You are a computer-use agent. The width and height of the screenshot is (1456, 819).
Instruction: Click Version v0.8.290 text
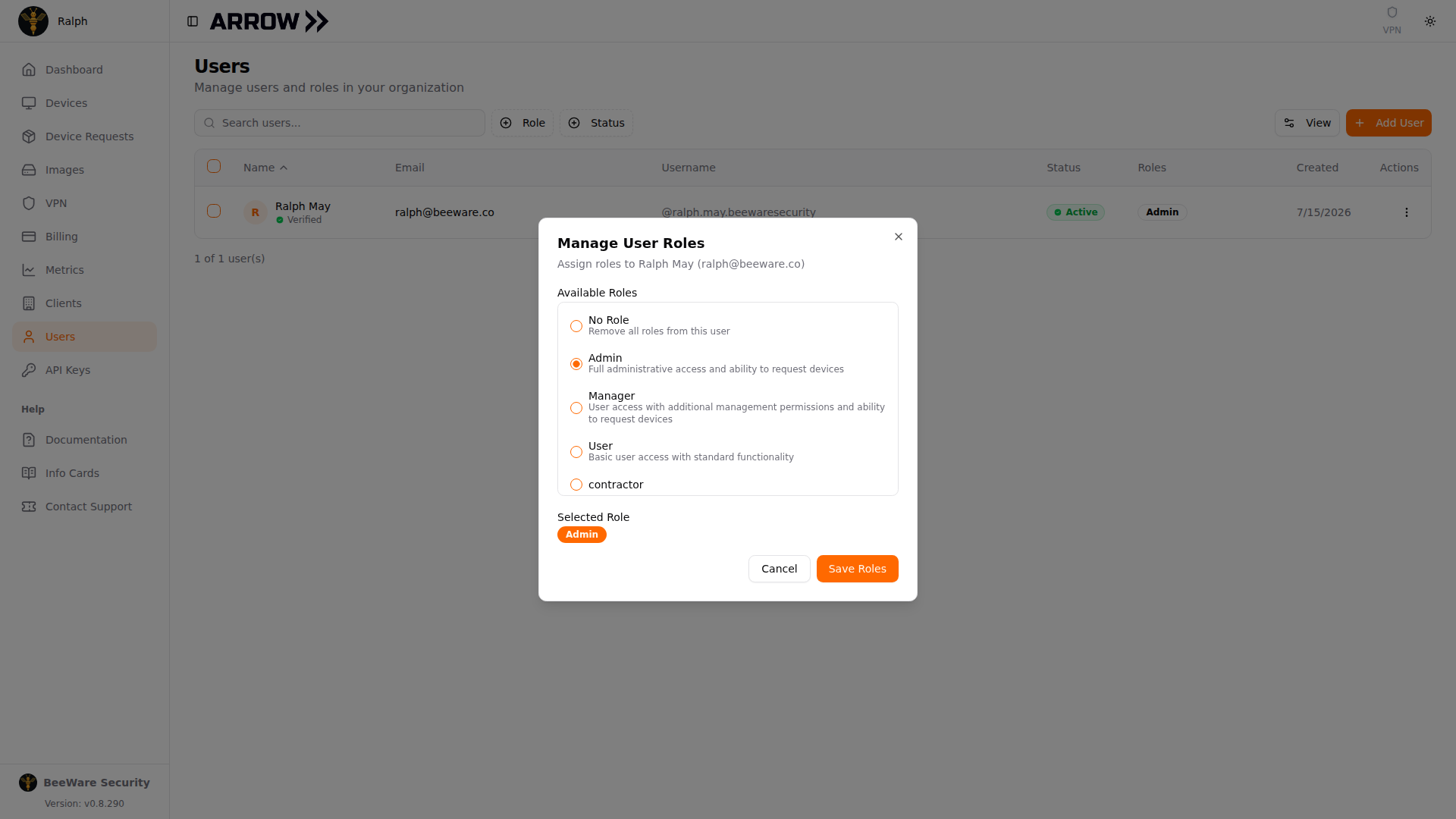[x=84, y=804]
